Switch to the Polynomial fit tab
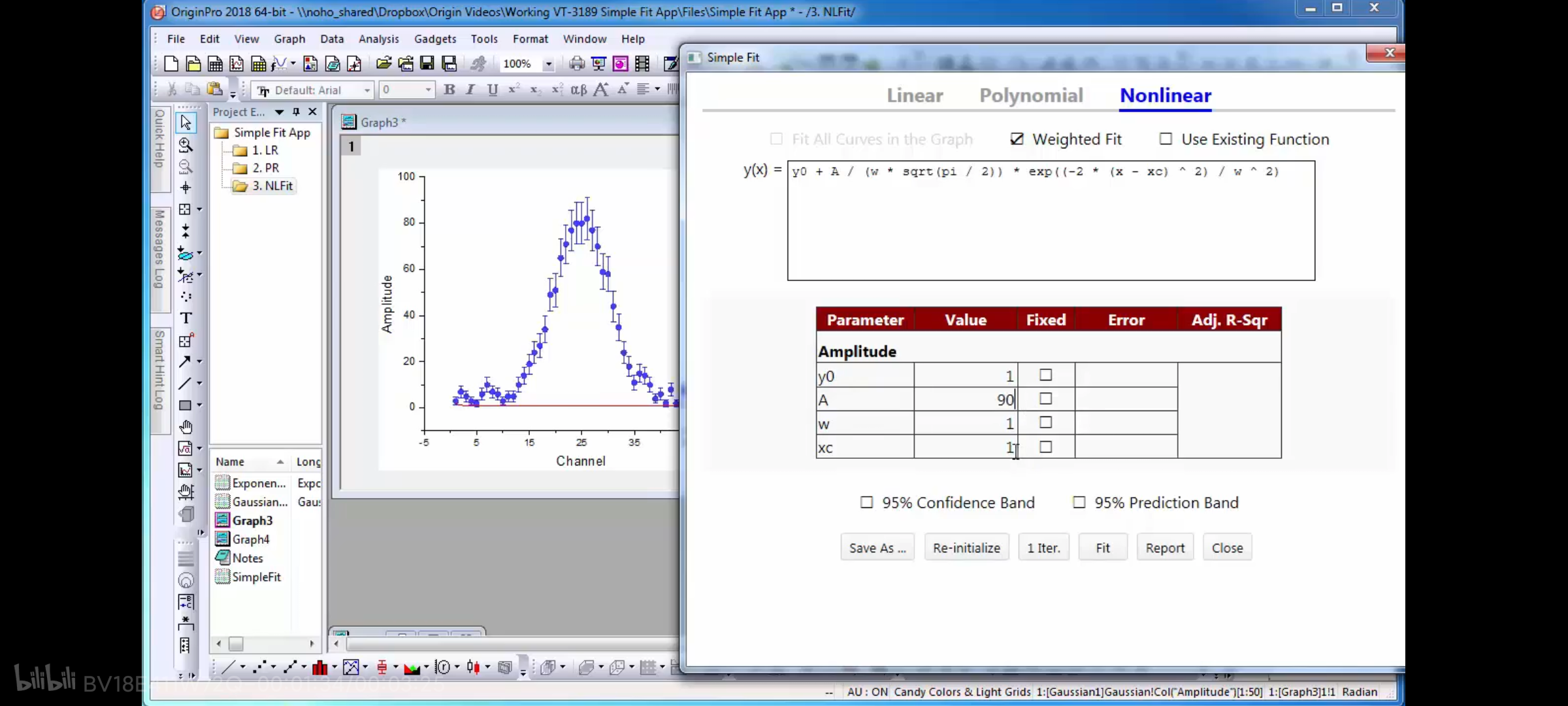This screenshot has height=706, width=1568. [x=1031, y=95]
